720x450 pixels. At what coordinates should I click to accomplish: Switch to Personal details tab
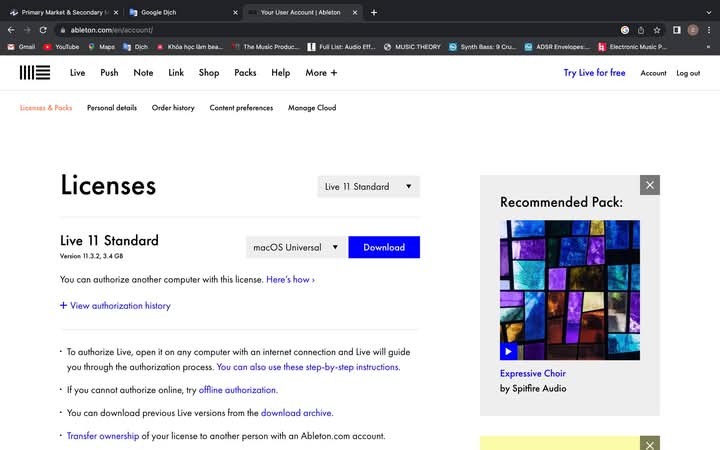[112, 108]
